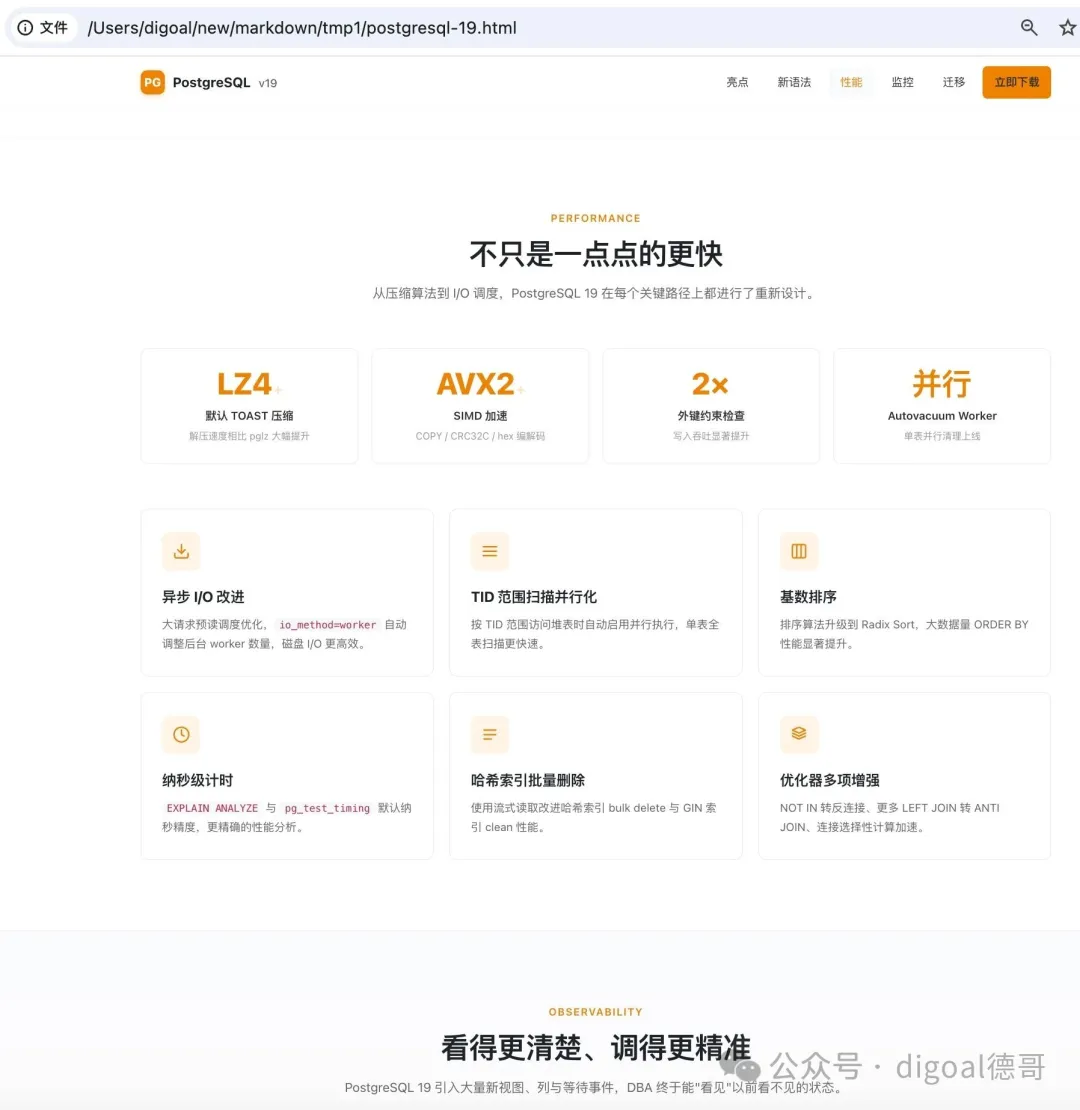This screenshot has height=1110, width=1080.
Task: Go to the 迁移 navigation item
Action: (x=953, y=82)
